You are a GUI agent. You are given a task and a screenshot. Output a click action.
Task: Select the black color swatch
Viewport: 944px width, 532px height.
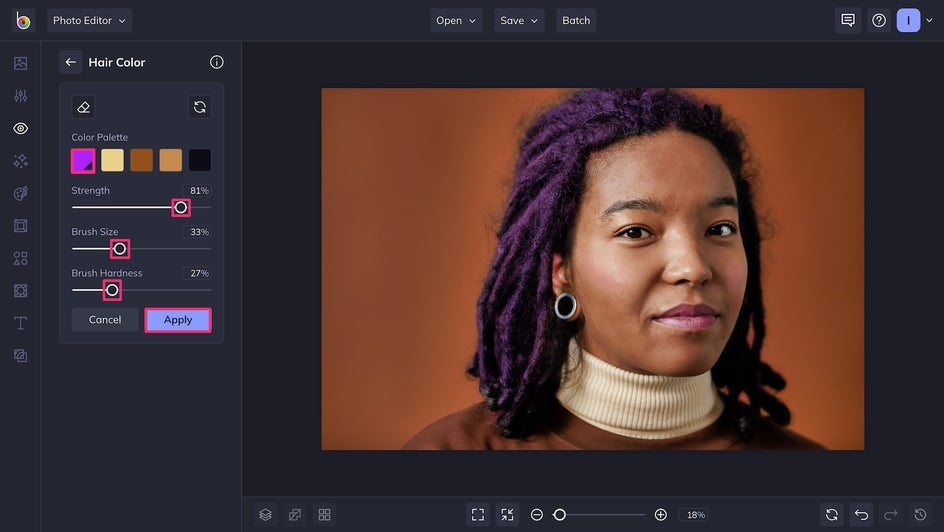coord(200,161)
